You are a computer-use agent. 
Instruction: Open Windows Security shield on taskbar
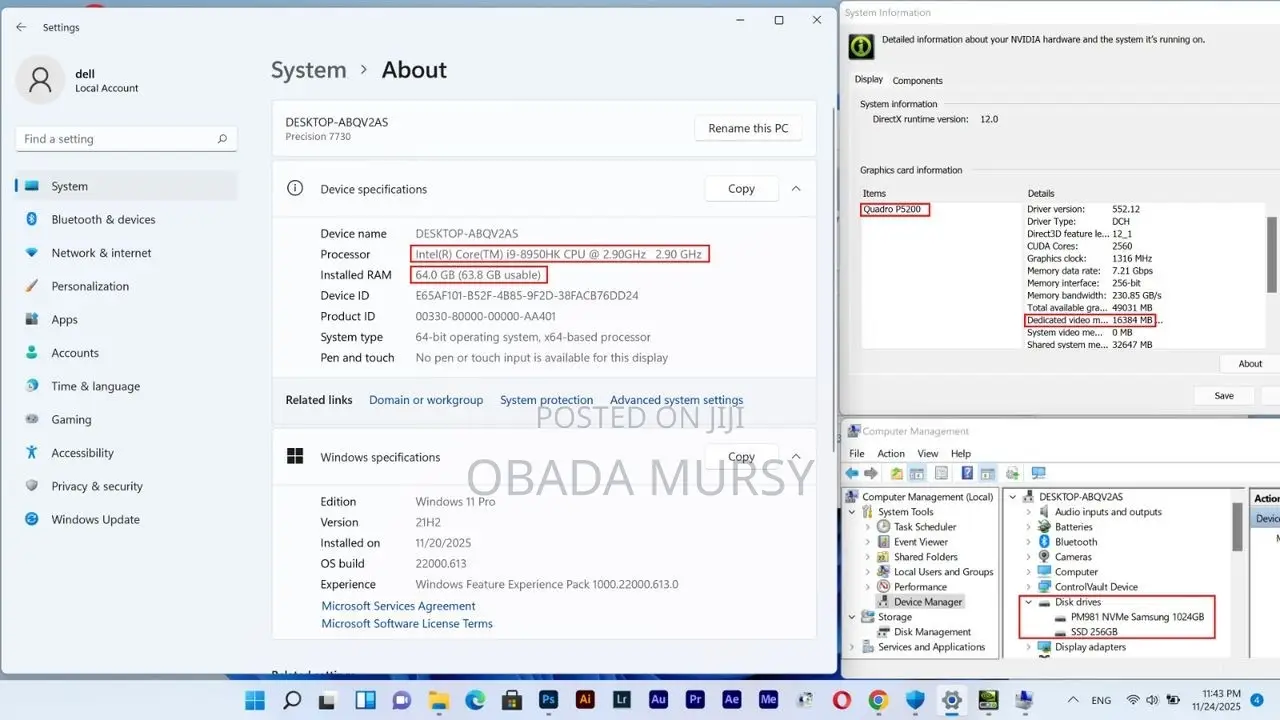tap(915, 700)
